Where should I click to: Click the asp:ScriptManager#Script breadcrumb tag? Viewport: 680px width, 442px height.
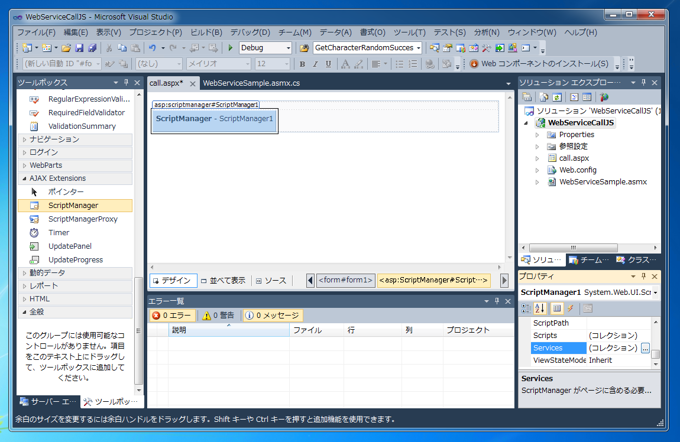pos(434,280)
